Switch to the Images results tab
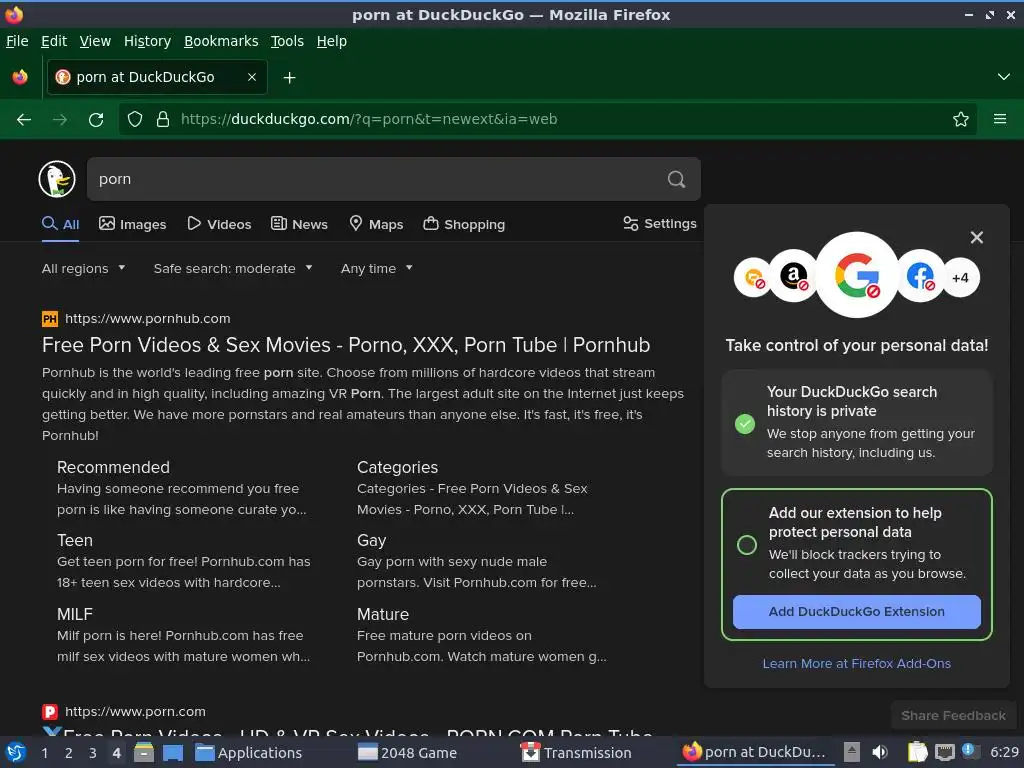Viewport: 1024px width, 768px height. 133,225
